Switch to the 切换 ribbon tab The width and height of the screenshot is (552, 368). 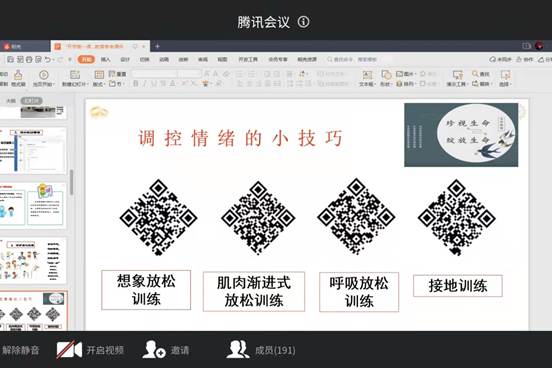click(144, 60)
